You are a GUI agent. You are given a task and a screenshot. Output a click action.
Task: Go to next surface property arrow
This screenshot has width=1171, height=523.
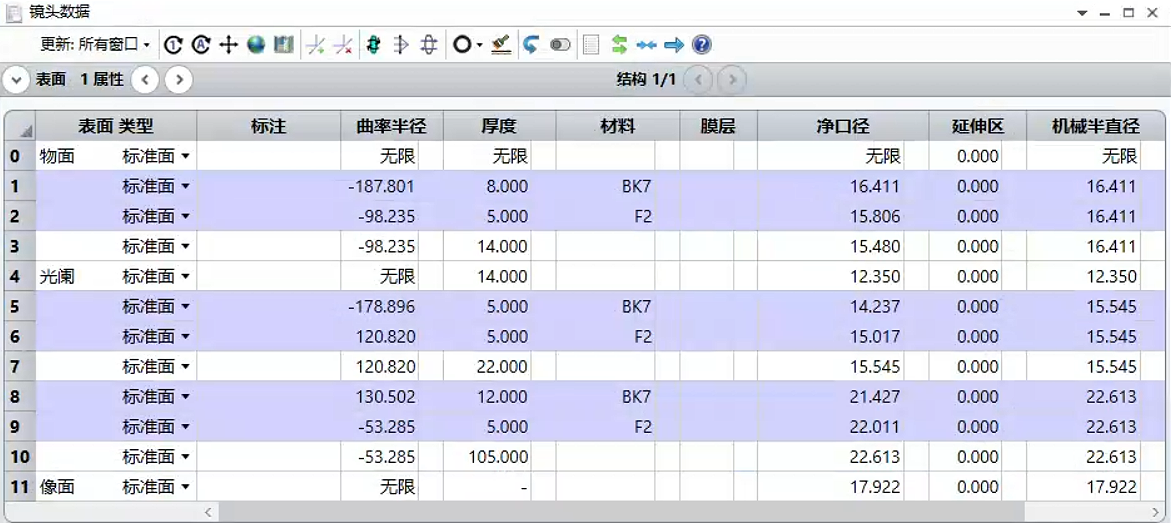point(178,79)
